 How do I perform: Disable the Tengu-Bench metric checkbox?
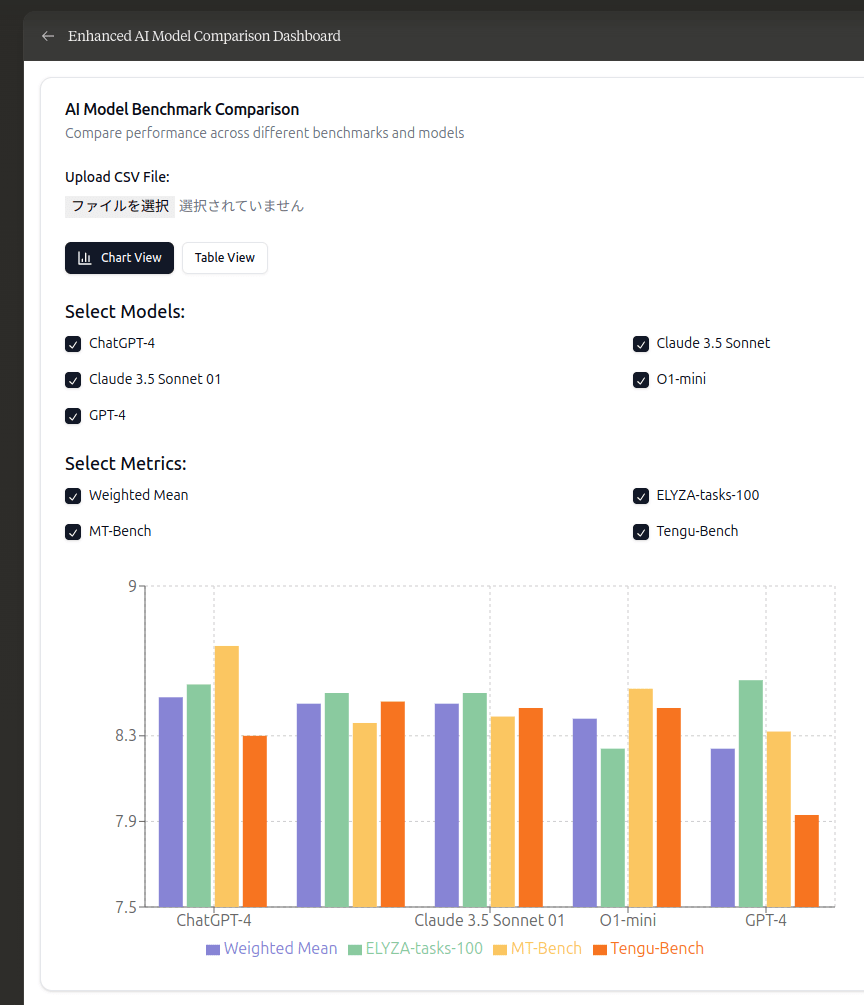coord(641,532)
